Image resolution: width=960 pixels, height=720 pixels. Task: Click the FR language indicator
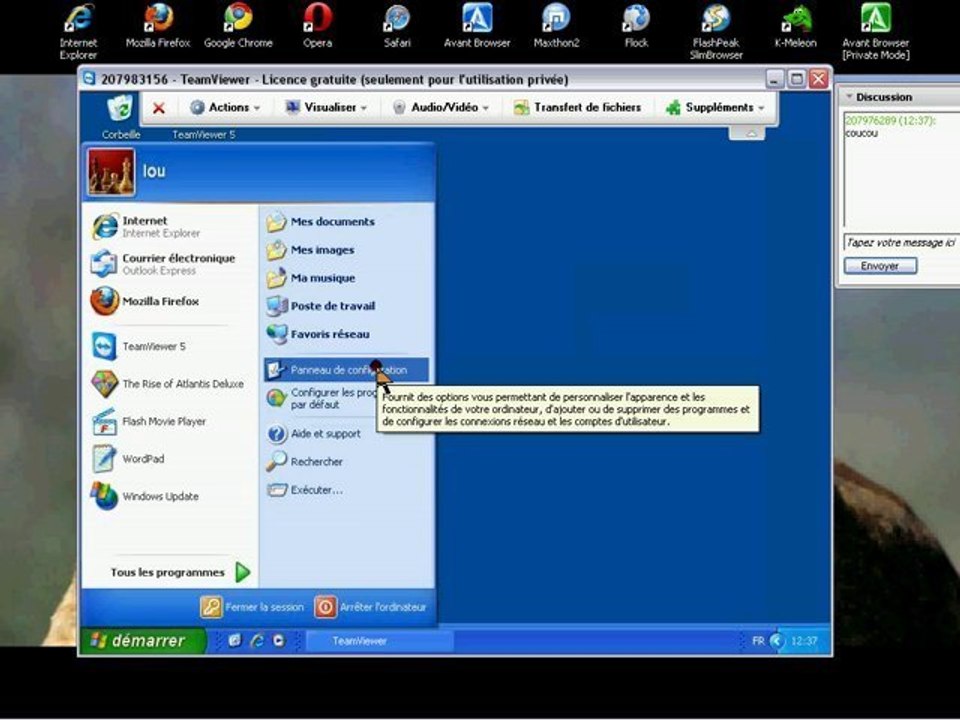coord(758,641)
